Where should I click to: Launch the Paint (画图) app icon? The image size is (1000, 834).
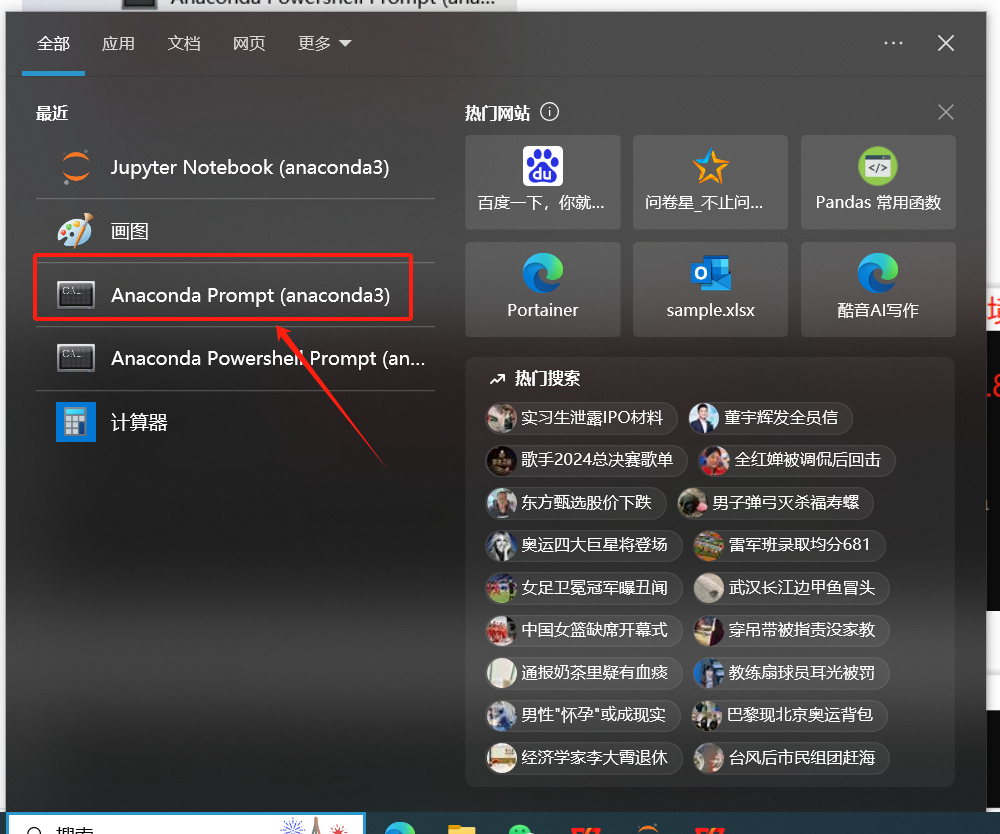point(76,231)
